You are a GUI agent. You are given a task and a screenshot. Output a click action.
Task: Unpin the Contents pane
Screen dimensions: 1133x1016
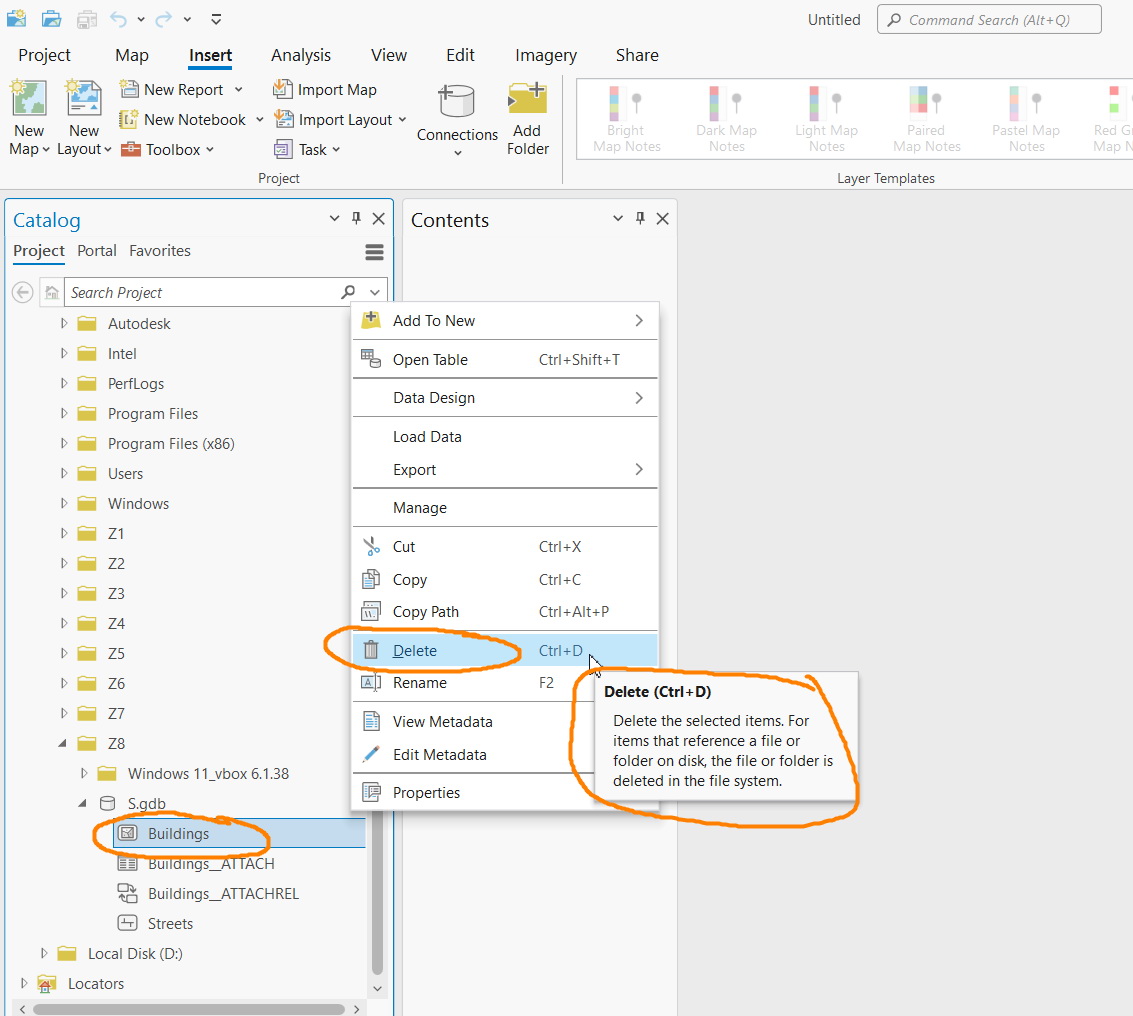(x=640, y=218)
